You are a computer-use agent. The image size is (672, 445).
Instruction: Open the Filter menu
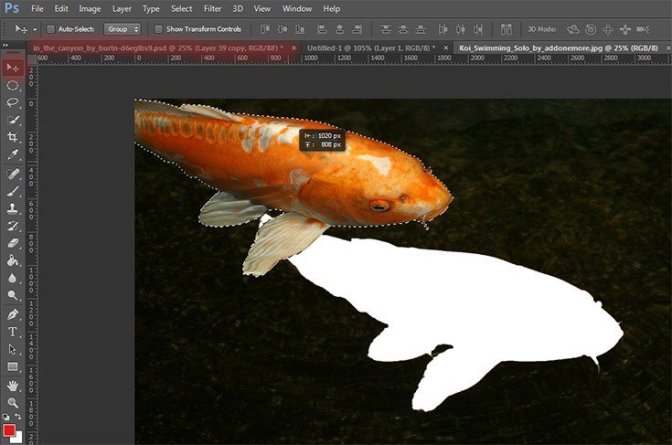(213, 9)
